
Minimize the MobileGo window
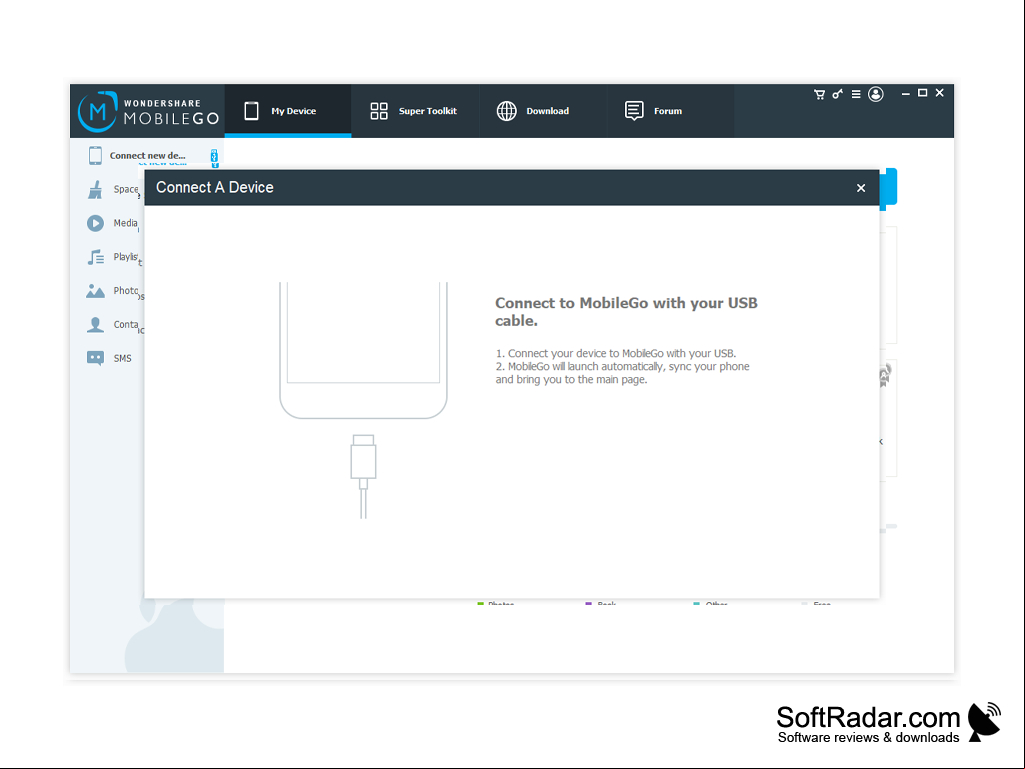click(905, 94)
